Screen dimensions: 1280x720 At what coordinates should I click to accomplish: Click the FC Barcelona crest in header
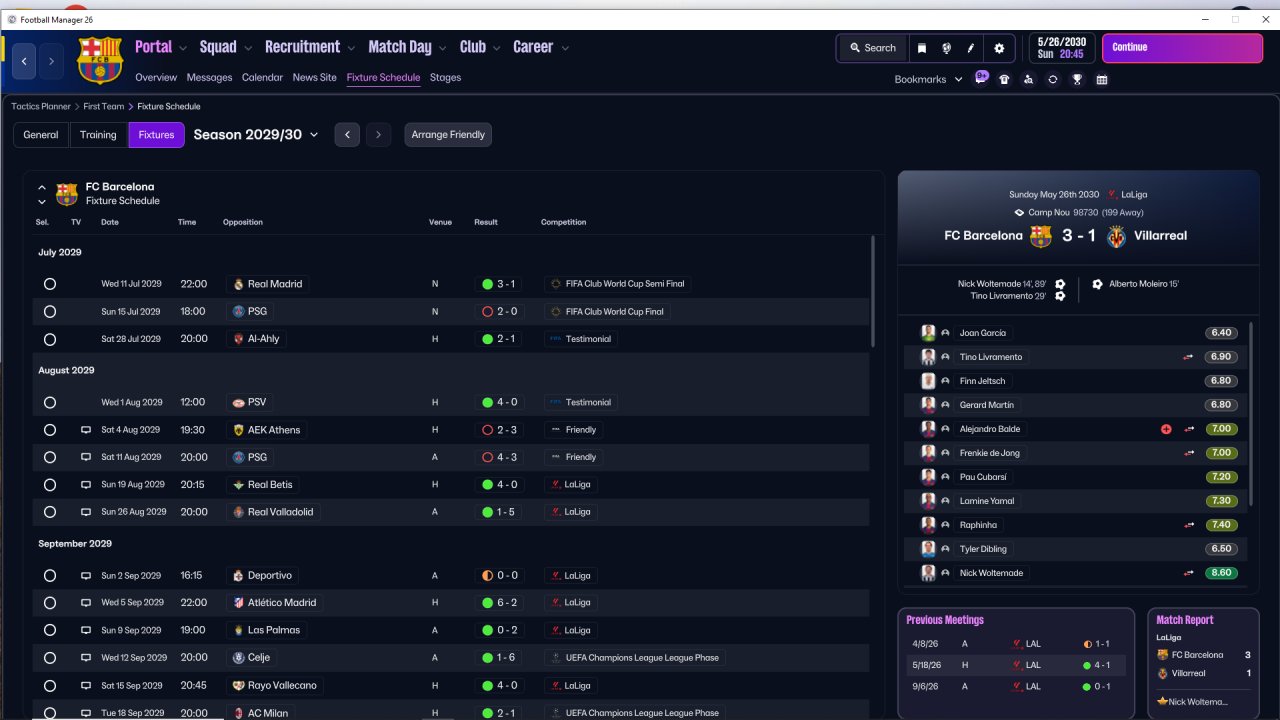pyautogui.click(x=99, y=60)
